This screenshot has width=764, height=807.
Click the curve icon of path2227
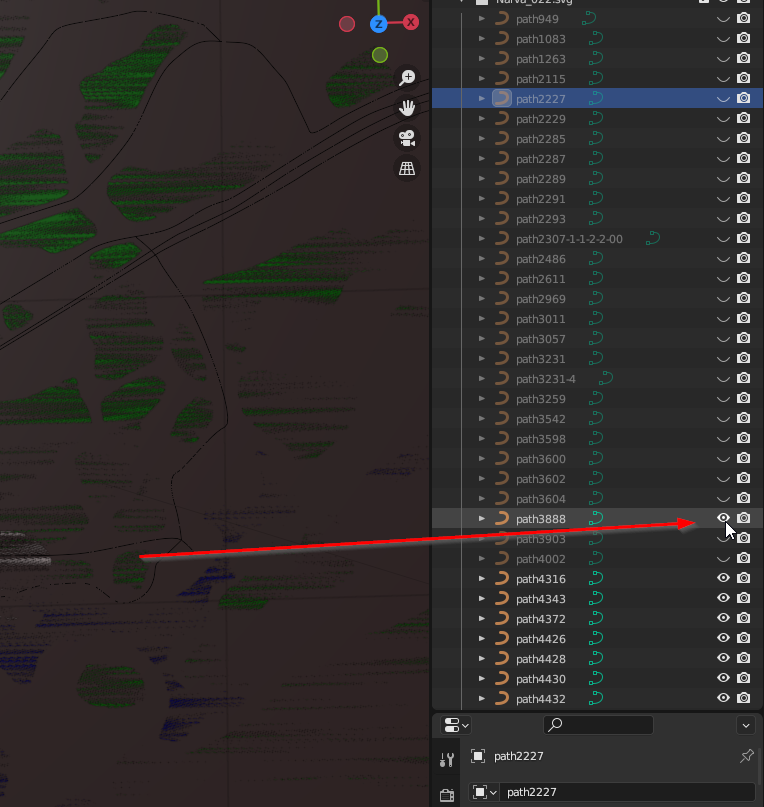(501, 98)
